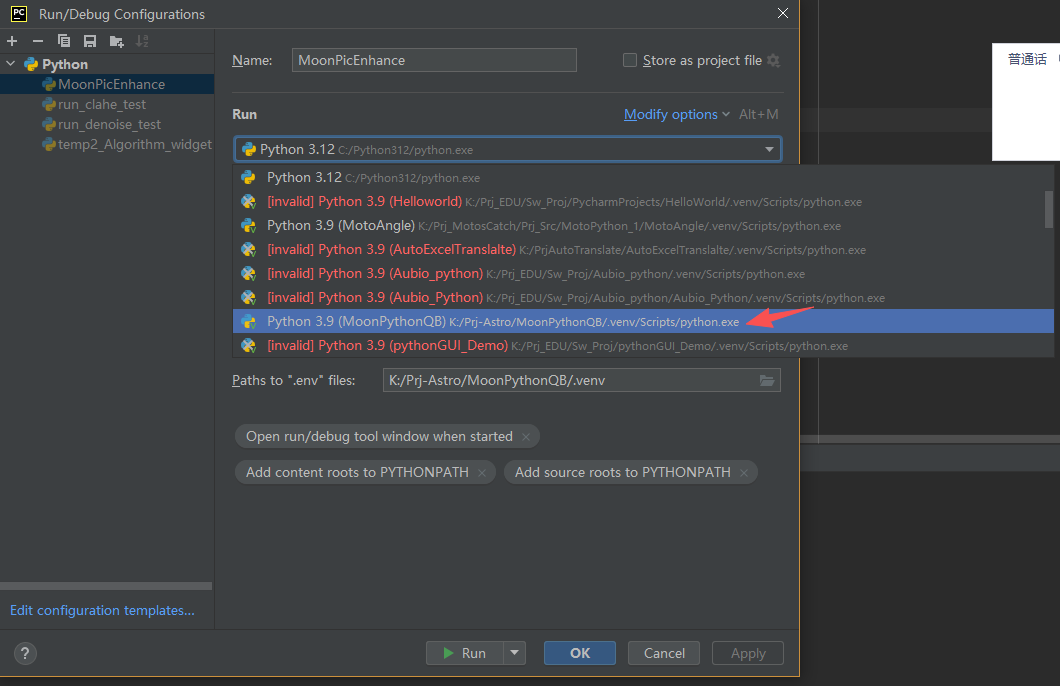
Task: Add a new run configuration
Action: pos(12,41)
